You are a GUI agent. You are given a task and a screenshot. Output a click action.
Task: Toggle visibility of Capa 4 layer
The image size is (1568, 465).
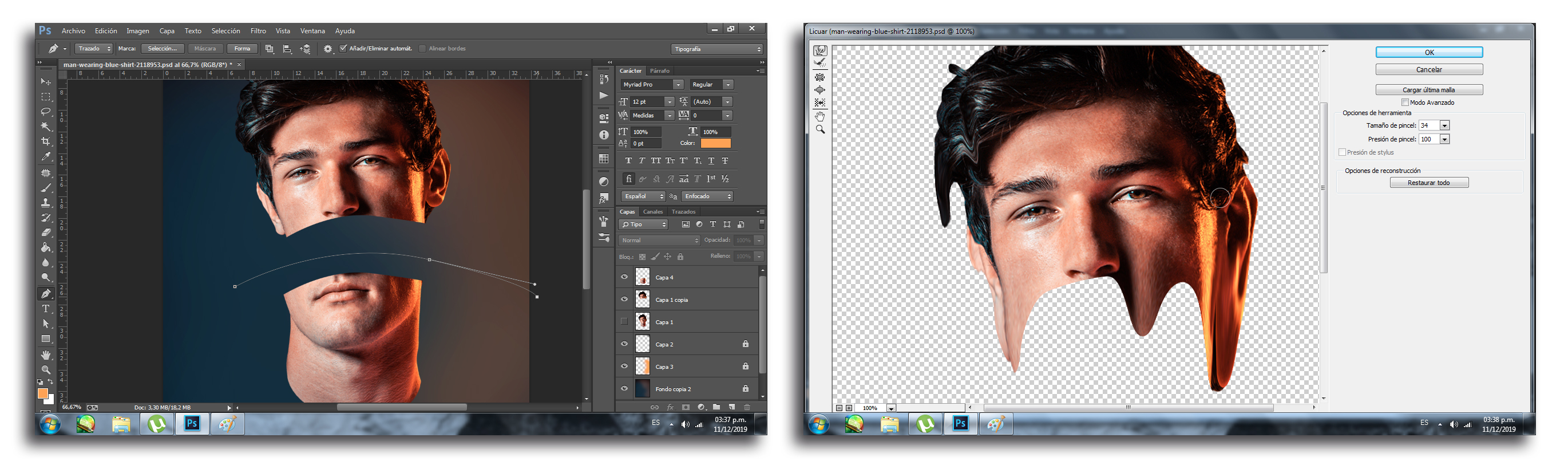pyautogui.click(x=624, y=277)
